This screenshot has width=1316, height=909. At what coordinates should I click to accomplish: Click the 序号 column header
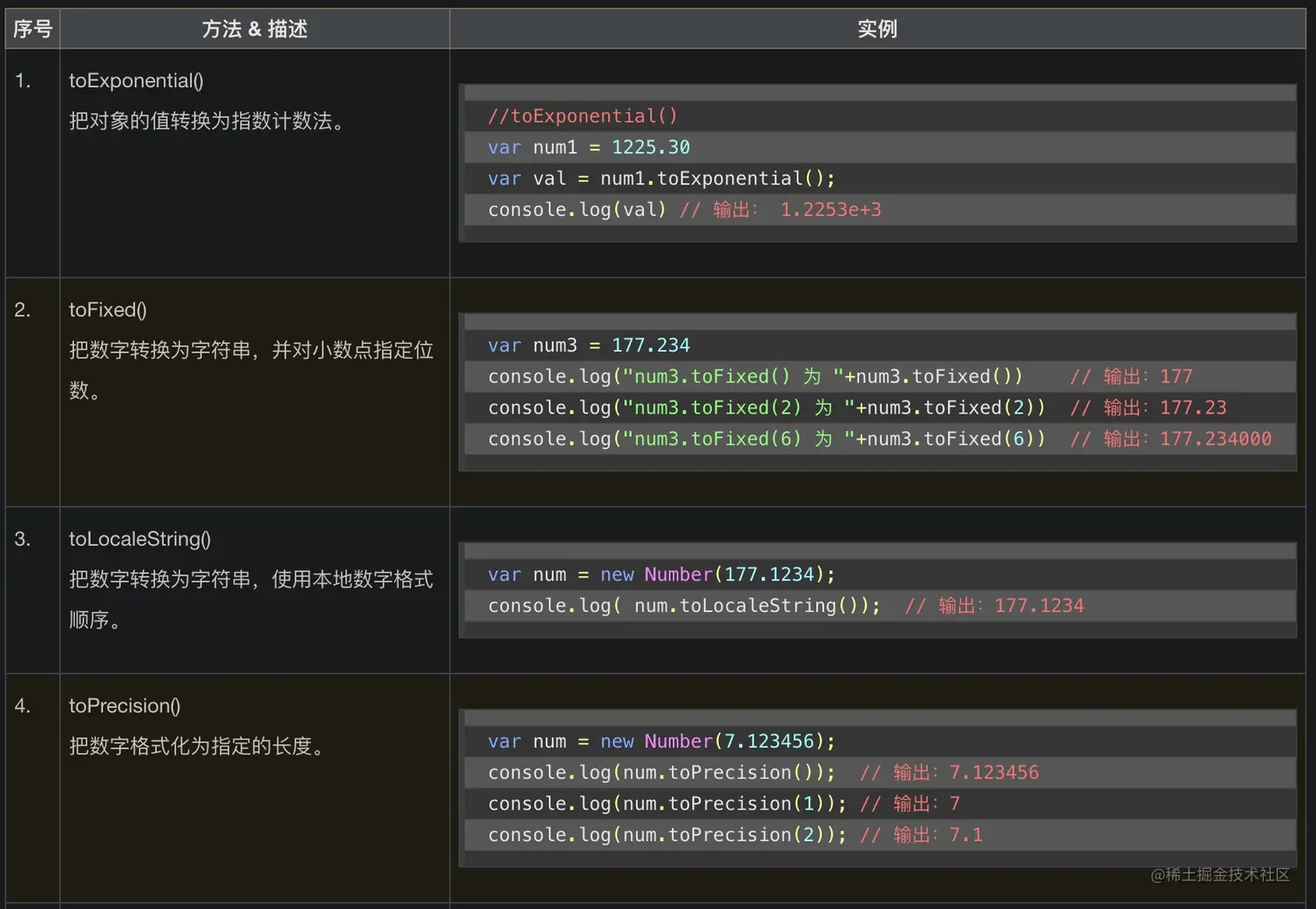(32, 29)
